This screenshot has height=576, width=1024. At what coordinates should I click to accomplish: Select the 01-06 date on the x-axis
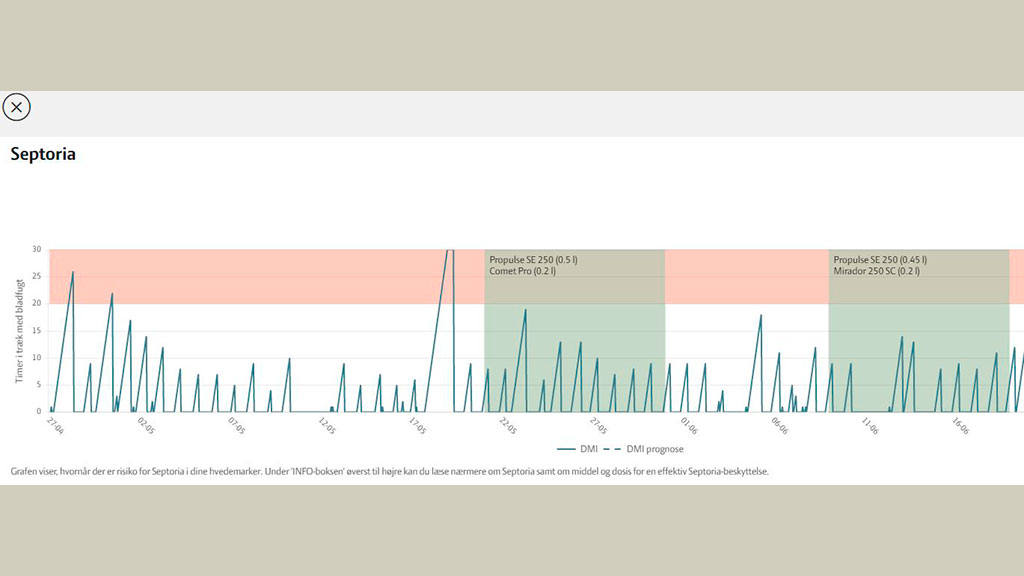pos(688,426)
